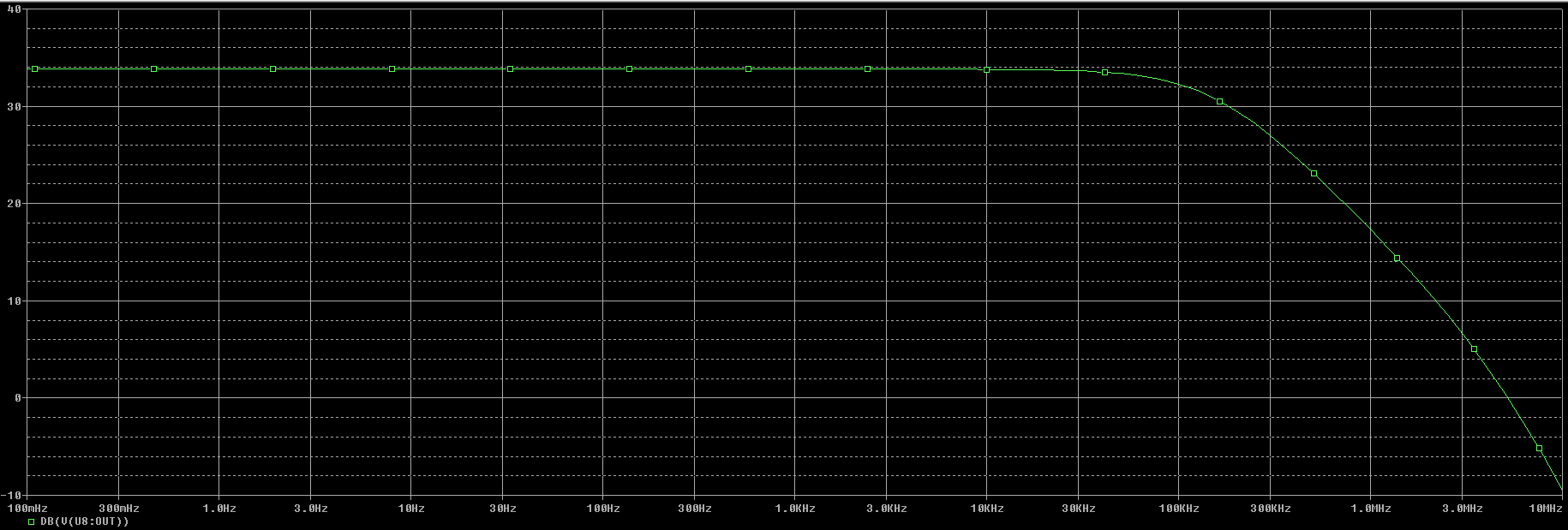Screen dimensions: 1568x530
Task: Select the first trace marker at 100mHz
Action: pyautogui.click(x=35, y=68)
